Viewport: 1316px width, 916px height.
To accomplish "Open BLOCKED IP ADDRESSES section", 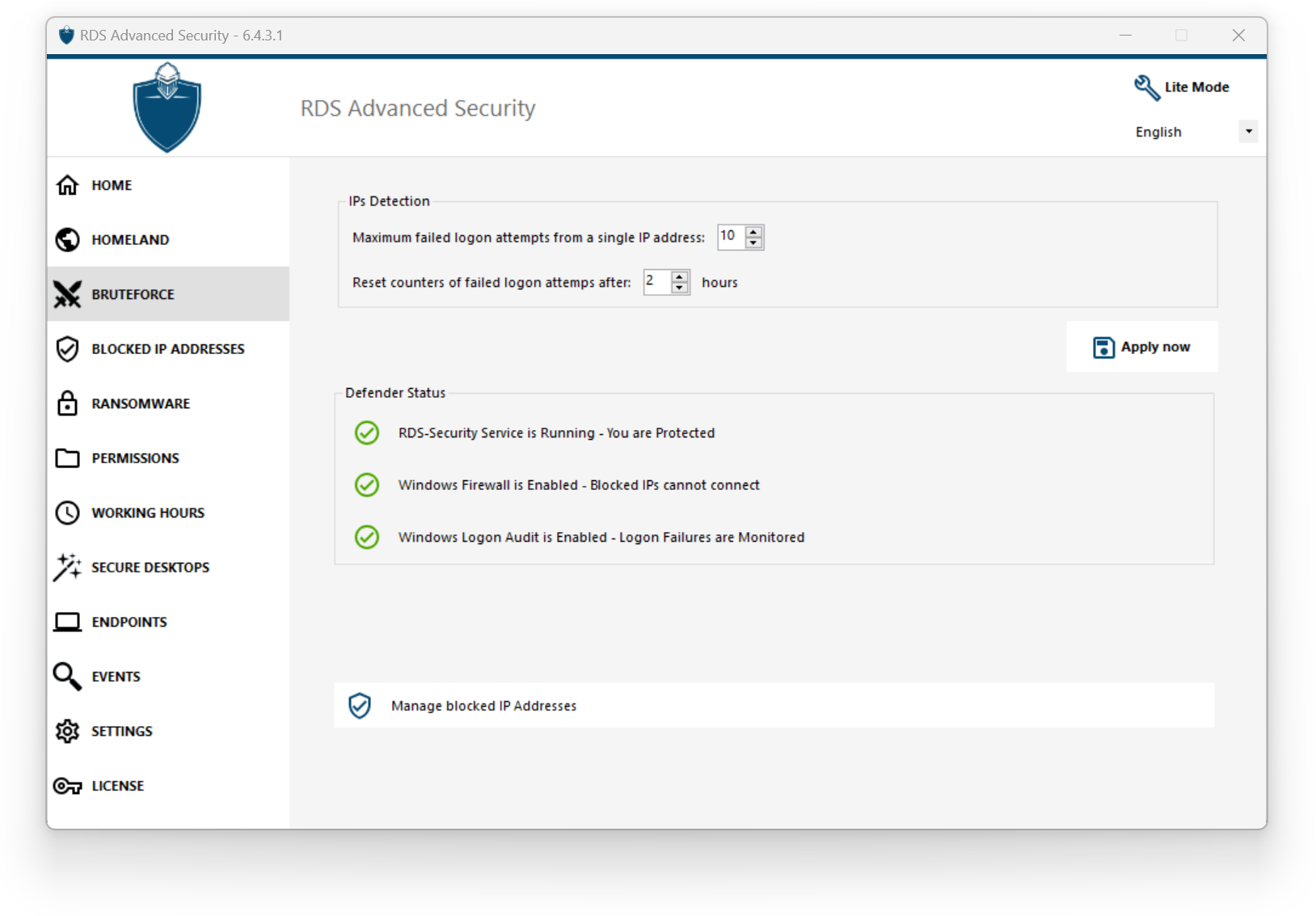I will click(168, 348).
